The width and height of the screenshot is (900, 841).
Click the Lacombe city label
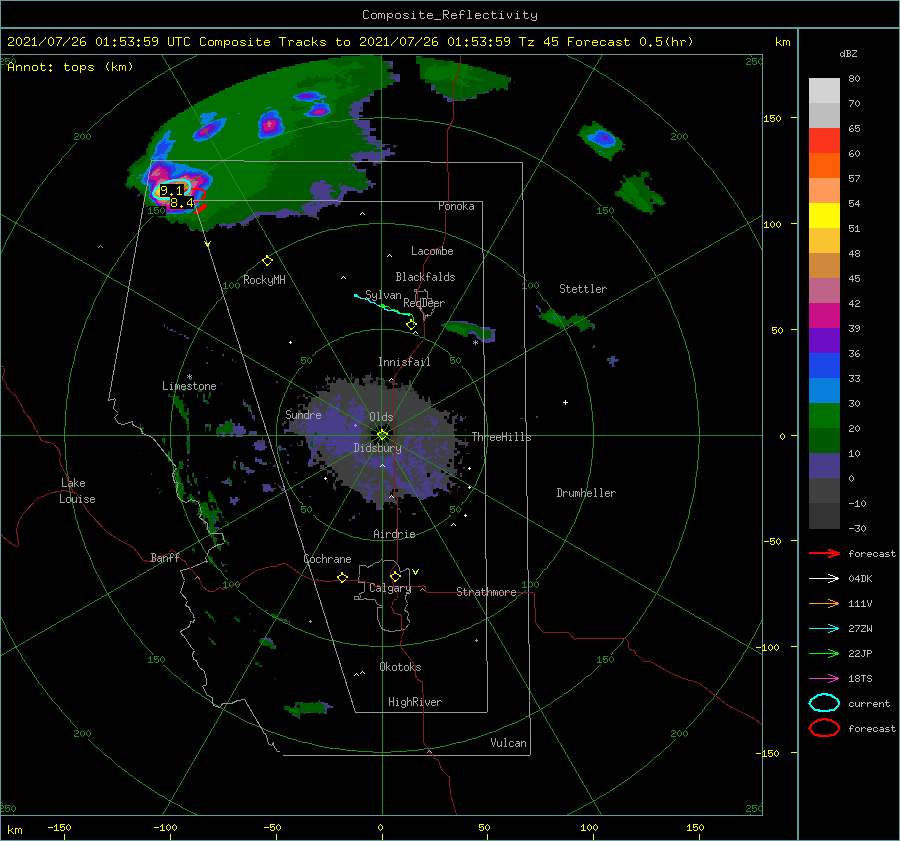tap(432, 251)
